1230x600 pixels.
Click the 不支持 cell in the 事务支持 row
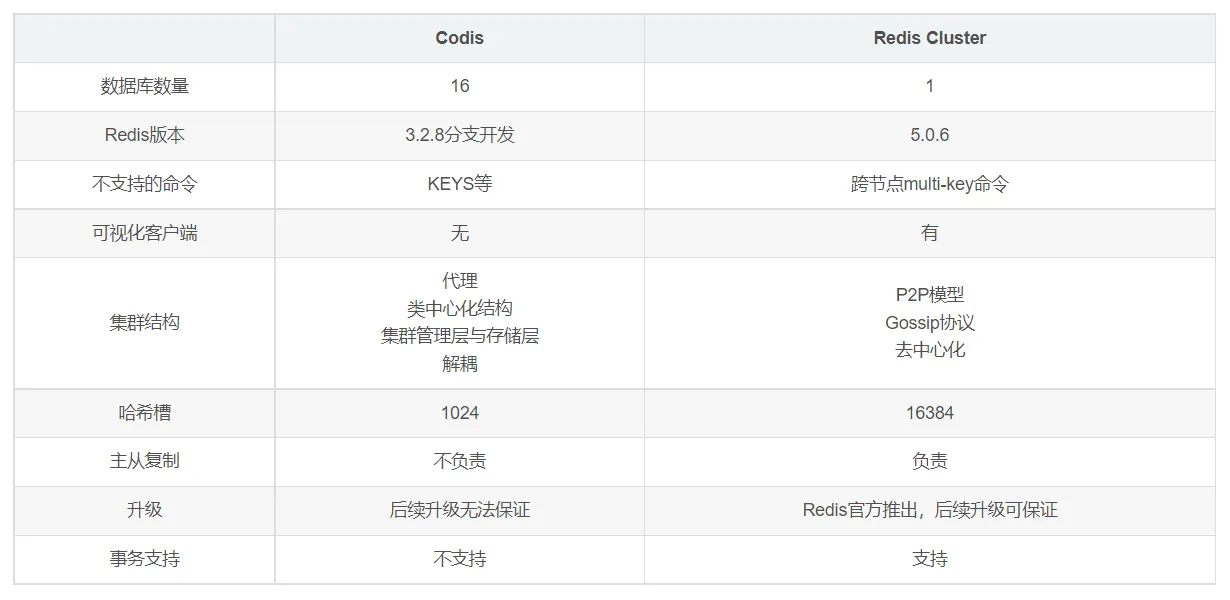tap(460, 559)
